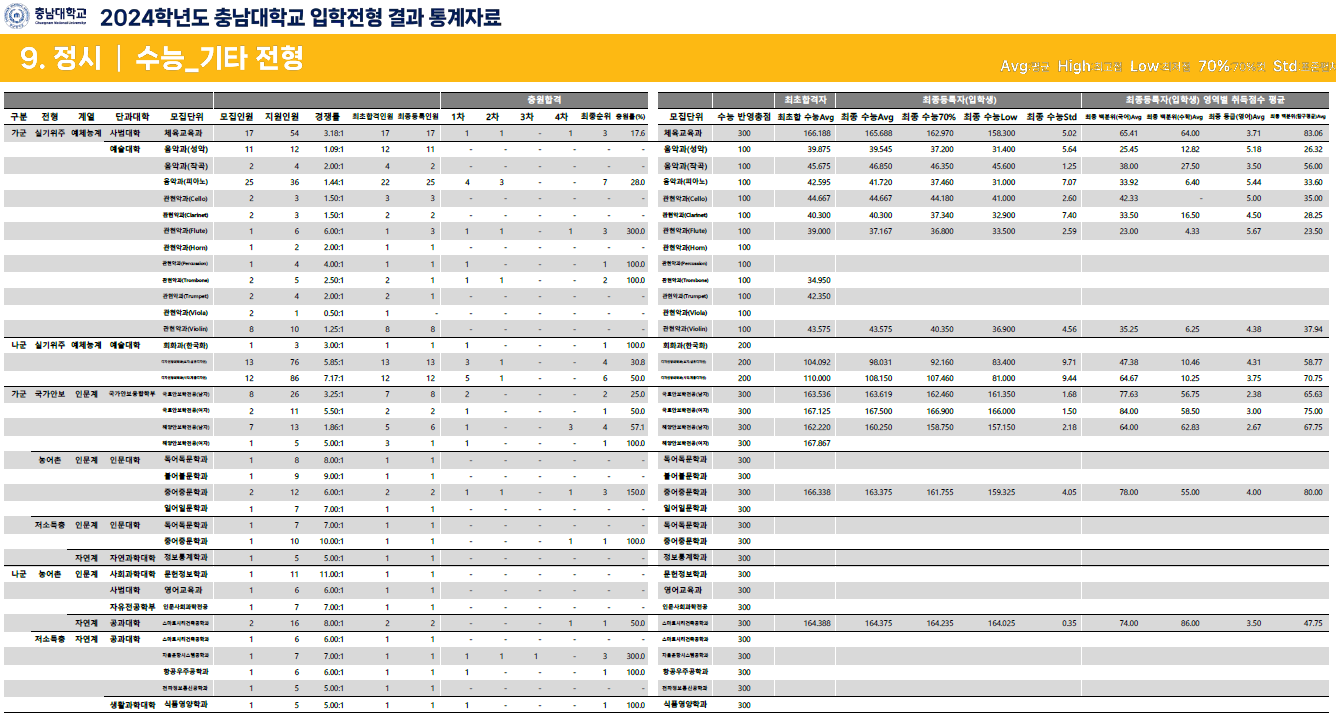
Task: Click the '최종 수능Std' column header
Action: pos(1051,116)
